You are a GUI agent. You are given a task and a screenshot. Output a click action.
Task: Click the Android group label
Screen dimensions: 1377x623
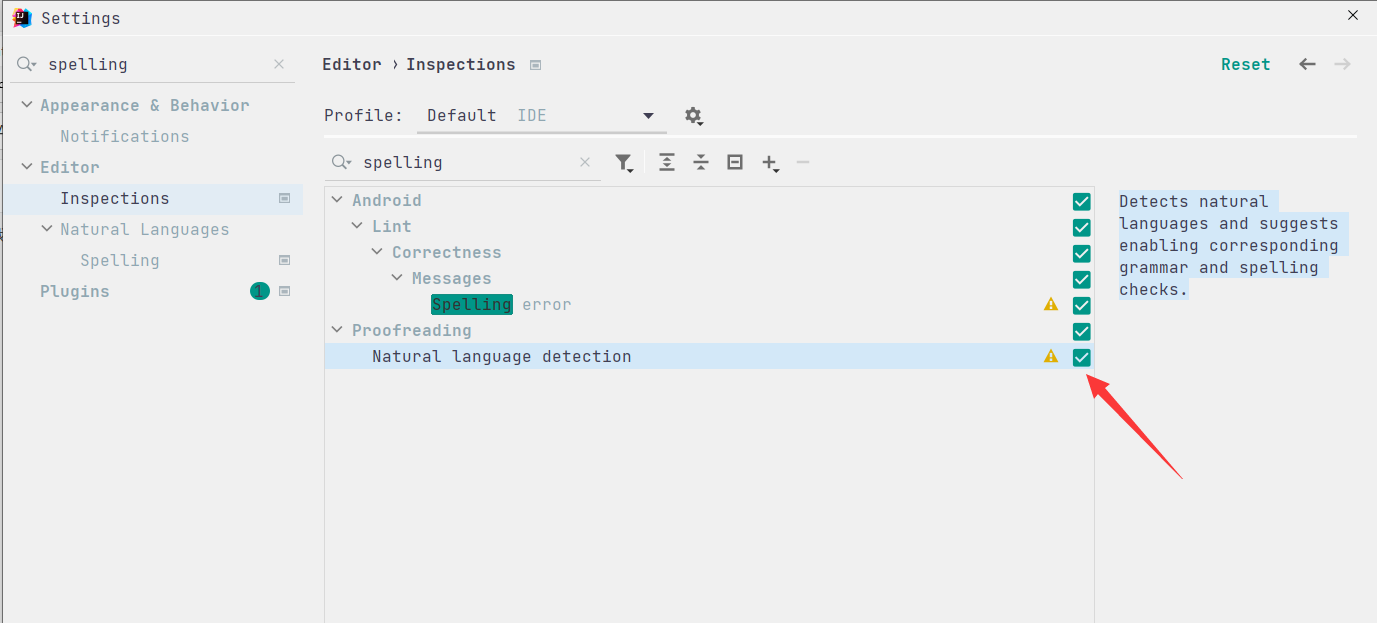click(387, 200)
